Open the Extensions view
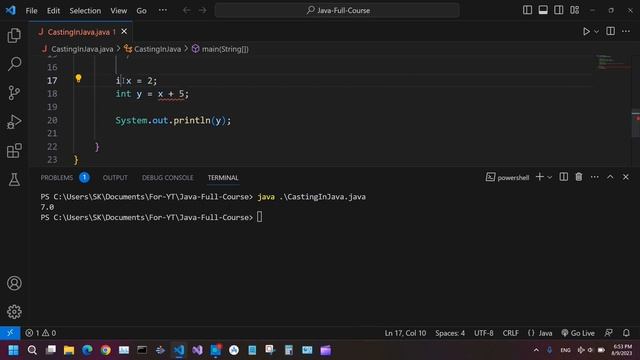 pos(14,151)
